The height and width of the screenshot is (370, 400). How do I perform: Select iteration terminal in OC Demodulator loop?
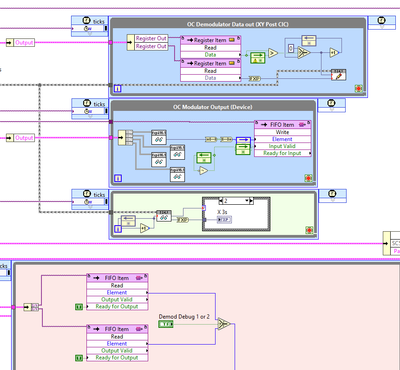pyautogui.click(x=118, y=89)
